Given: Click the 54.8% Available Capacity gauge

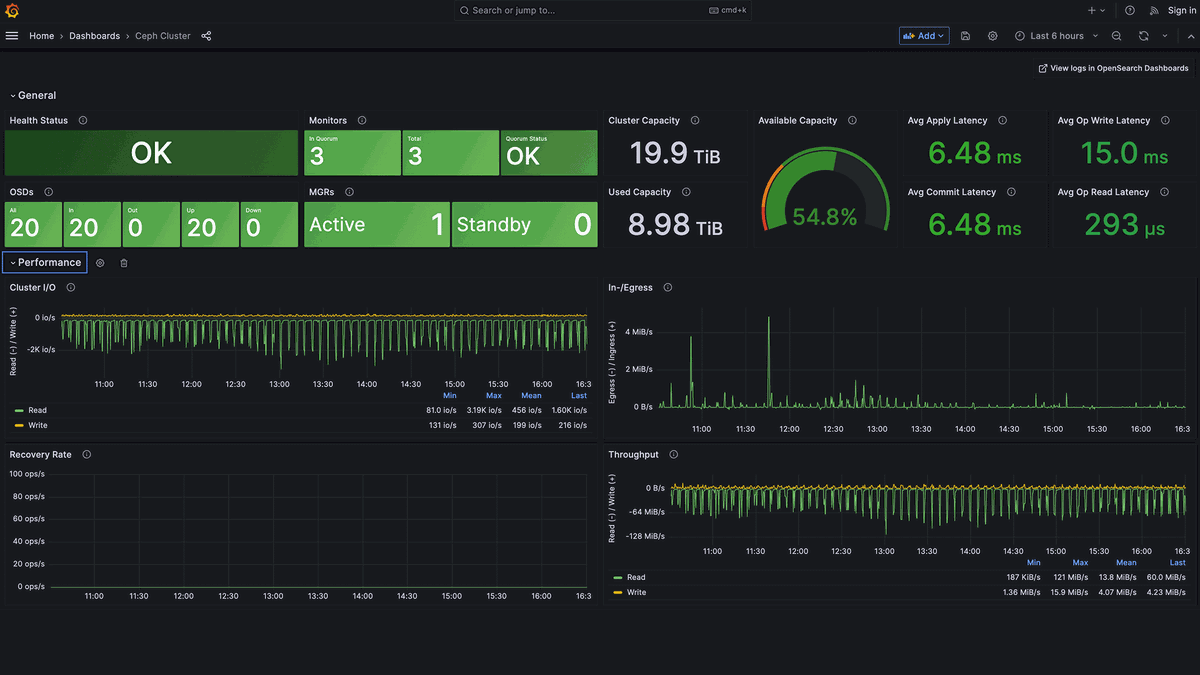Looking at the screenshot, I should click(825, 190).
